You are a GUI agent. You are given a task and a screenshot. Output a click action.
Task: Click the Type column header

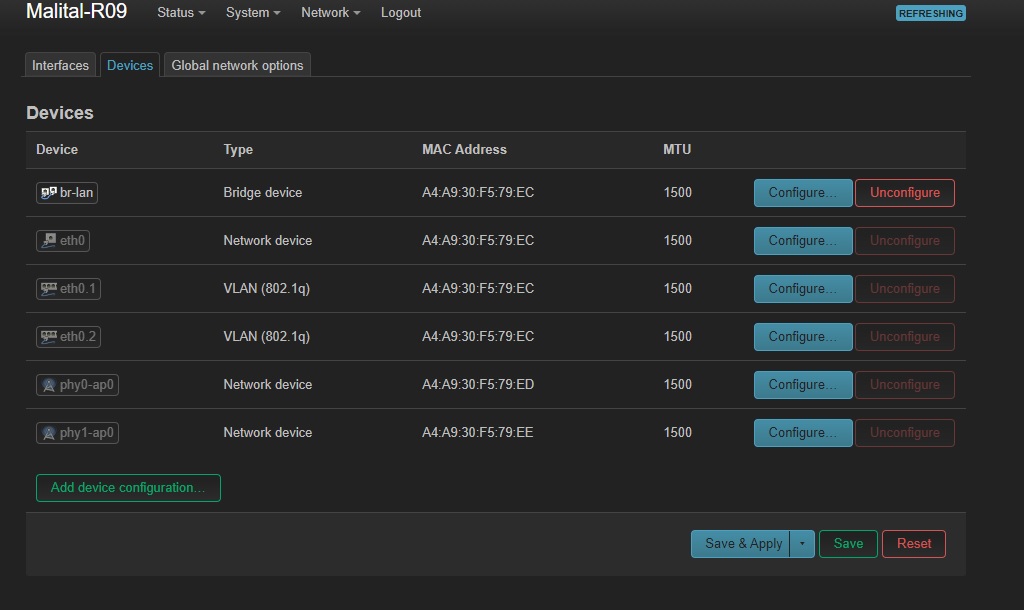238,150
